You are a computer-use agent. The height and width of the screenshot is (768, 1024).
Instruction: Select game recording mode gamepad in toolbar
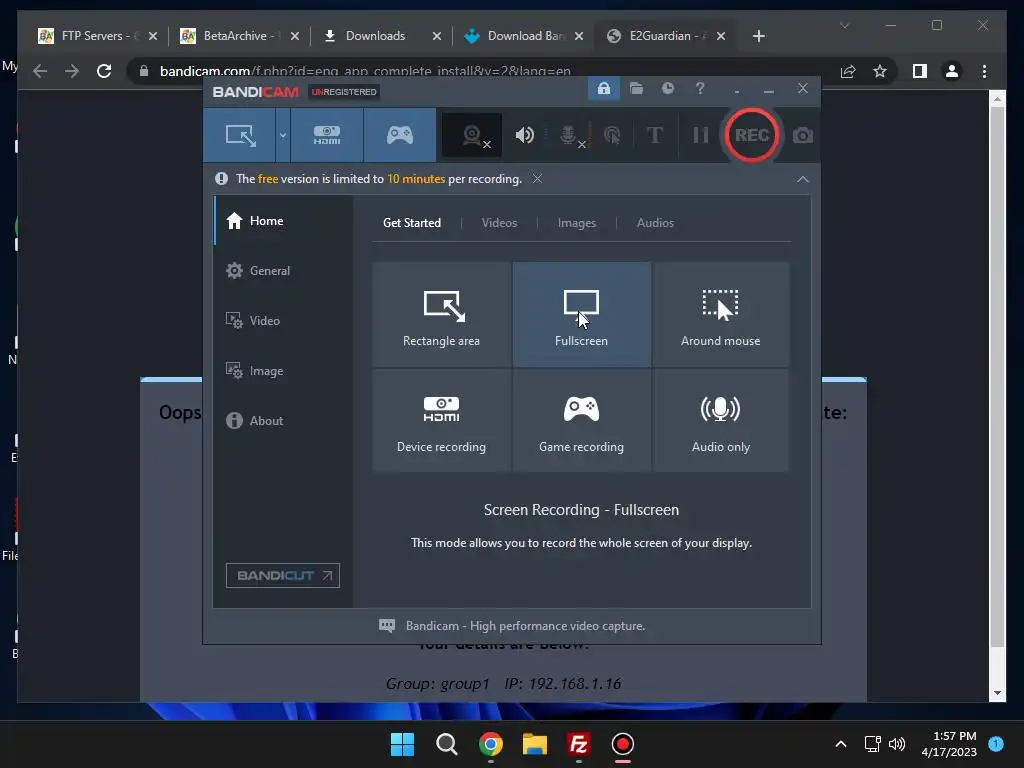point(400,135)
